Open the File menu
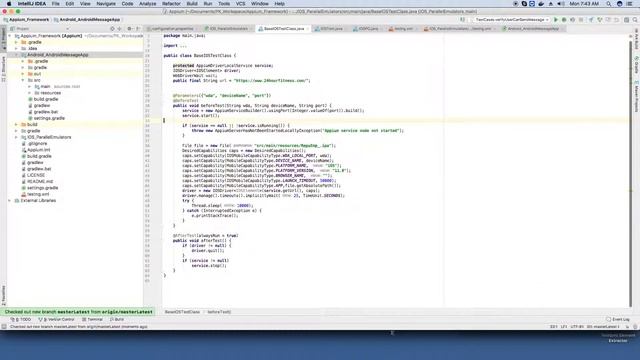 click(55, 4)
